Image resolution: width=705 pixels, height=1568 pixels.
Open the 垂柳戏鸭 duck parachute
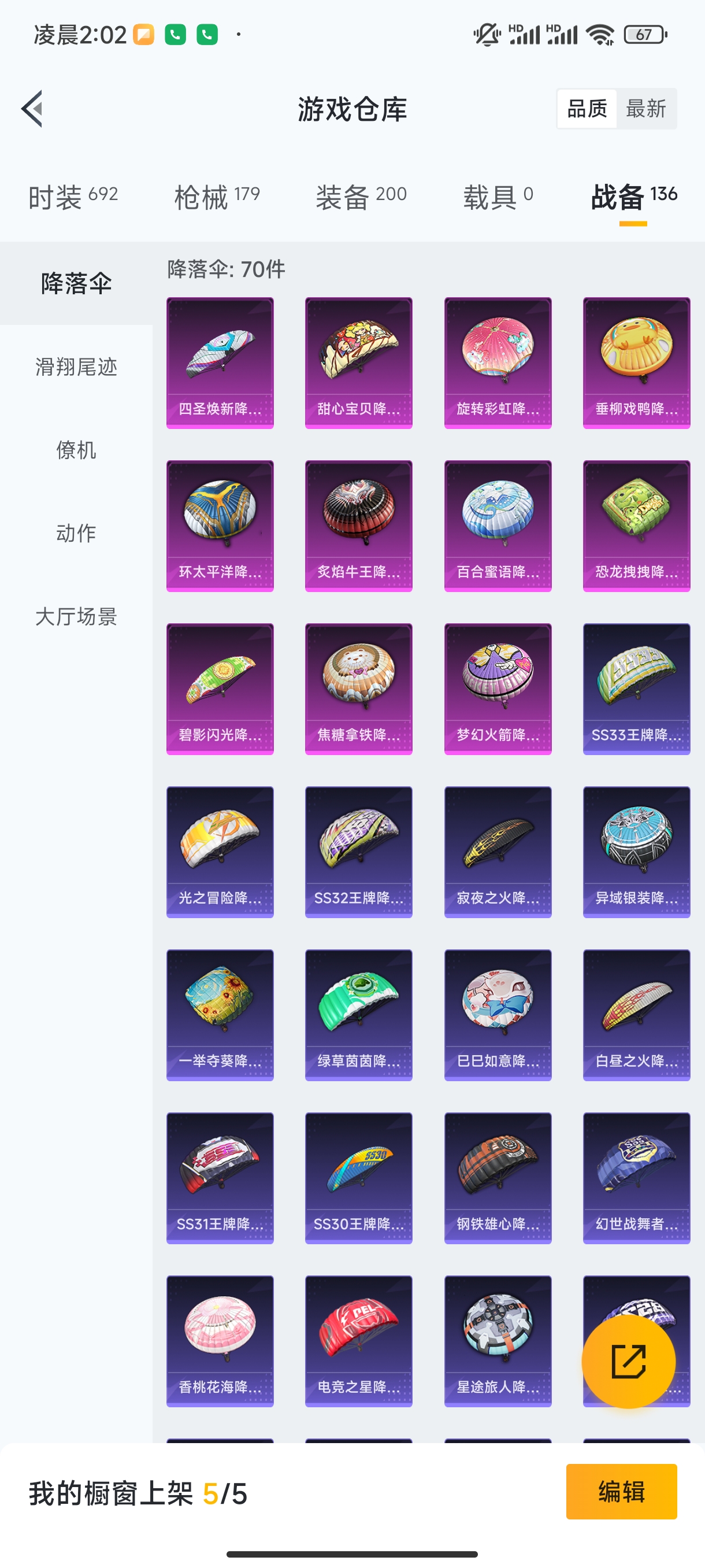[x=637, y=363]
